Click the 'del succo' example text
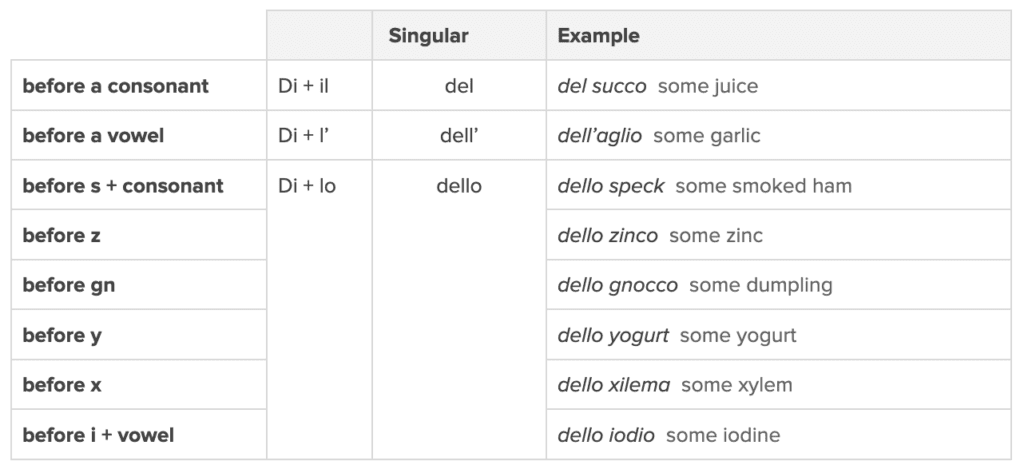The image size is (1024, 473). pyautogui.click(x=602, y=86)
